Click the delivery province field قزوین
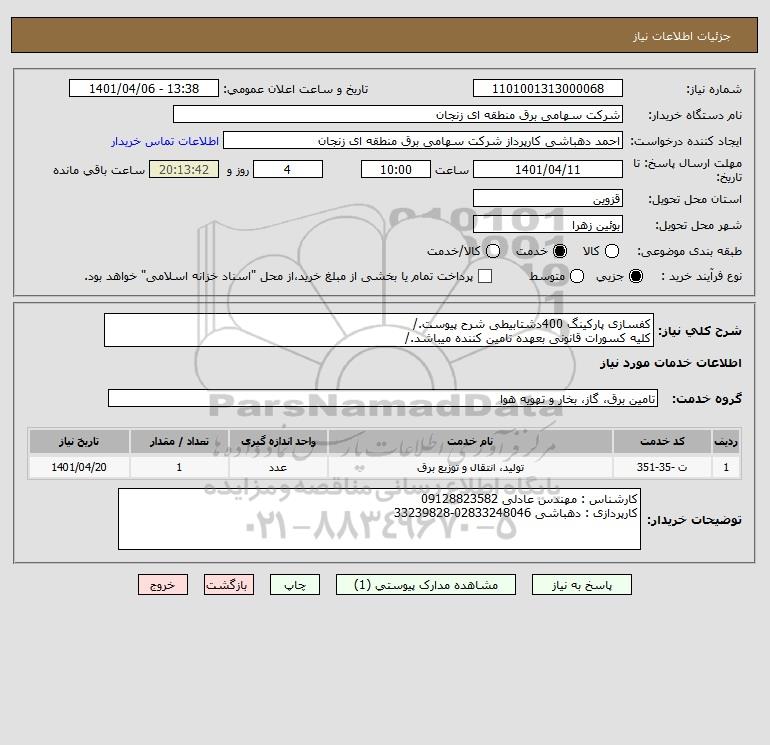 tap(548, 198)
